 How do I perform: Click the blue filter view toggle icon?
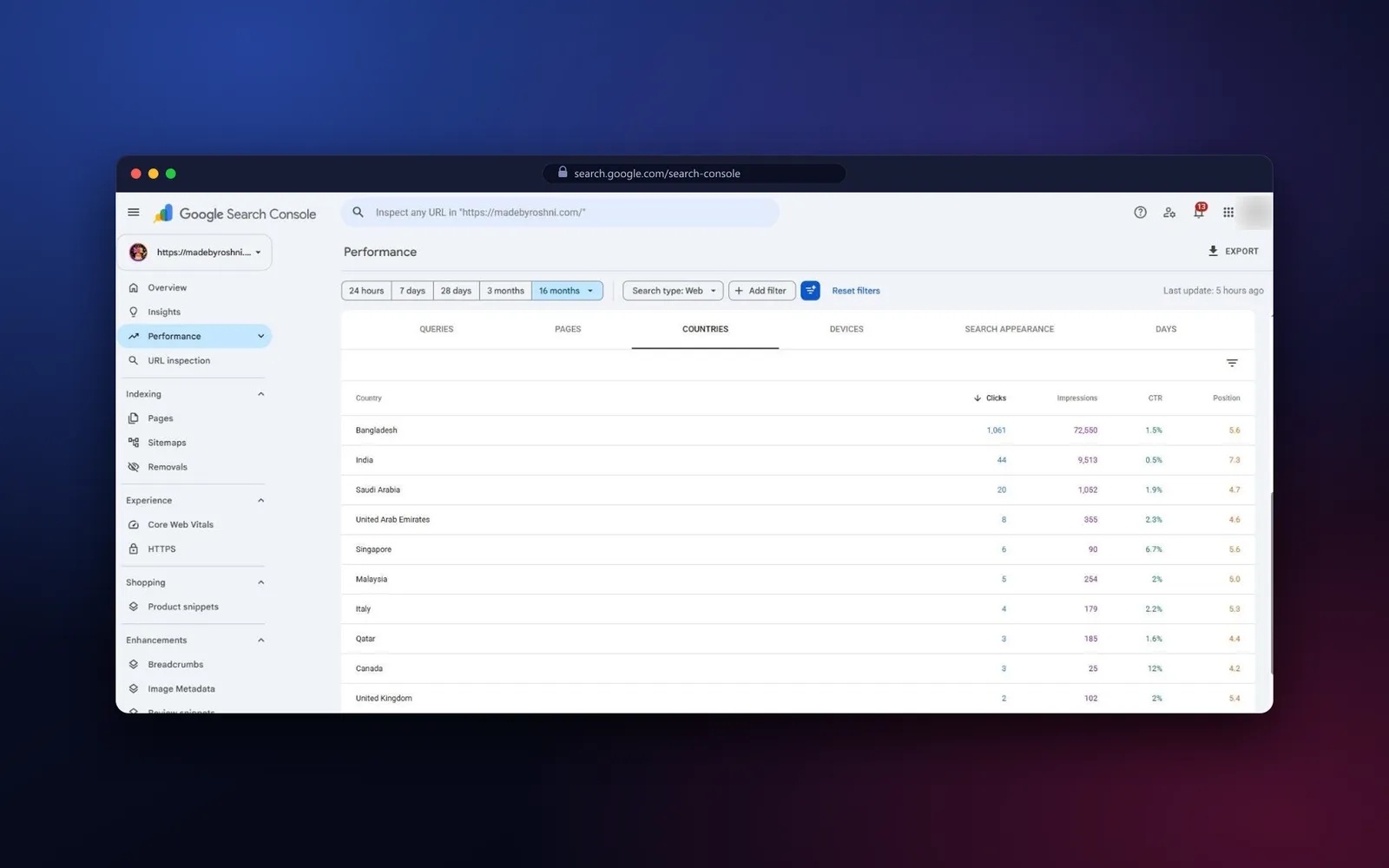[x=810, y=291]
